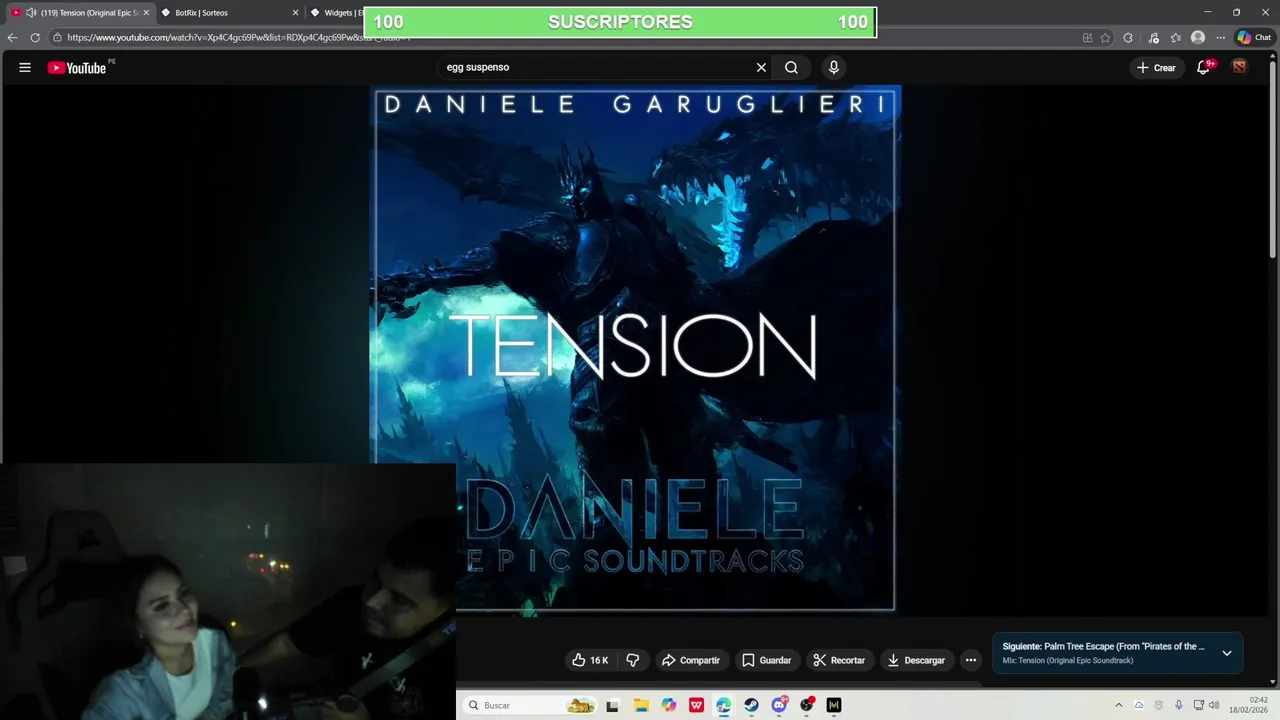Click the video album art player
This screenshot has width=1280, height=720.
[x=635, y=348]
